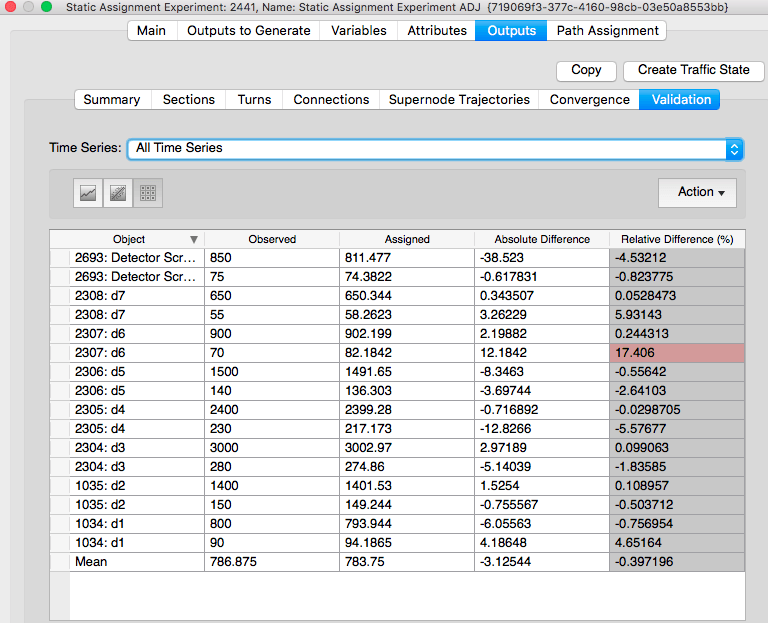Select observed value 2400 cell
Image resolution: width=768 pixels, height=623 pixels.
(272, 409)
